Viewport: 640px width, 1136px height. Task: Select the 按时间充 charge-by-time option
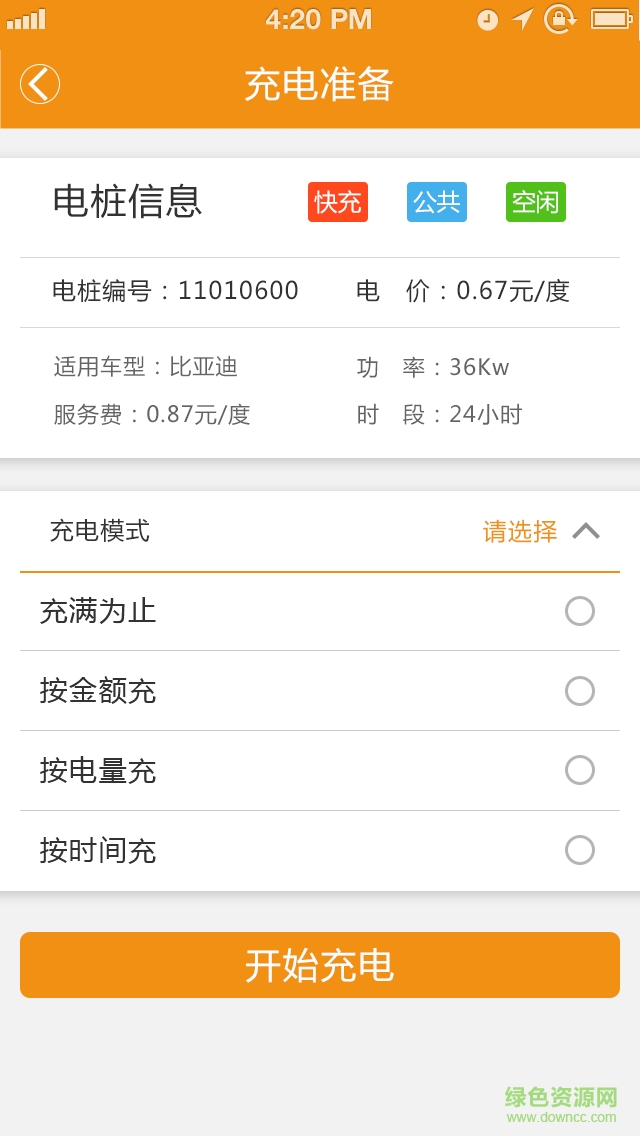click(x=579, y=851)
